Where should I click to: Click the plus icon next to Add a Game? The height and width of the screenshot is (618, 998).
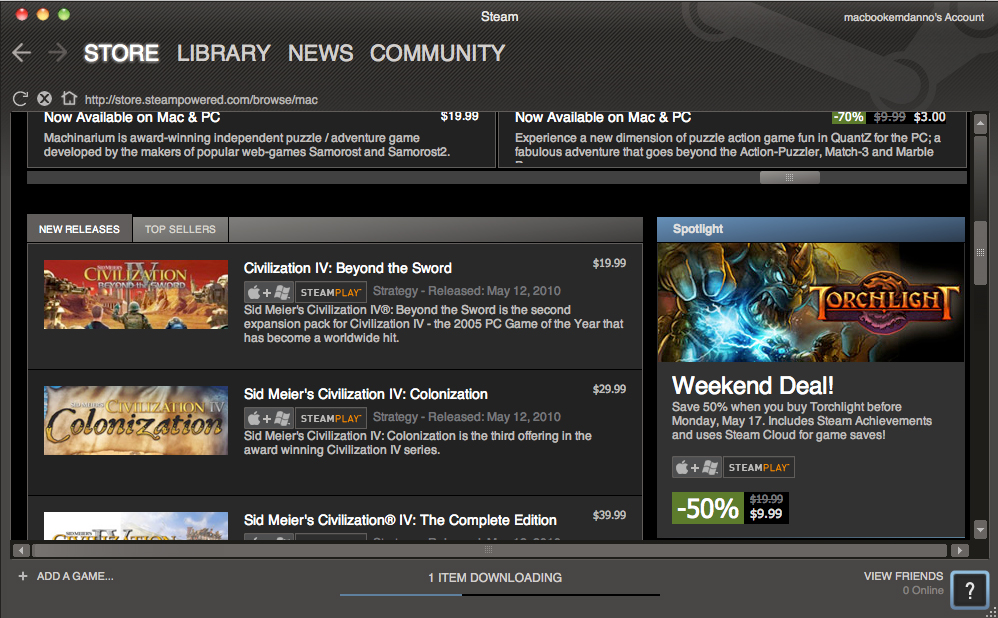click(23, 576)
